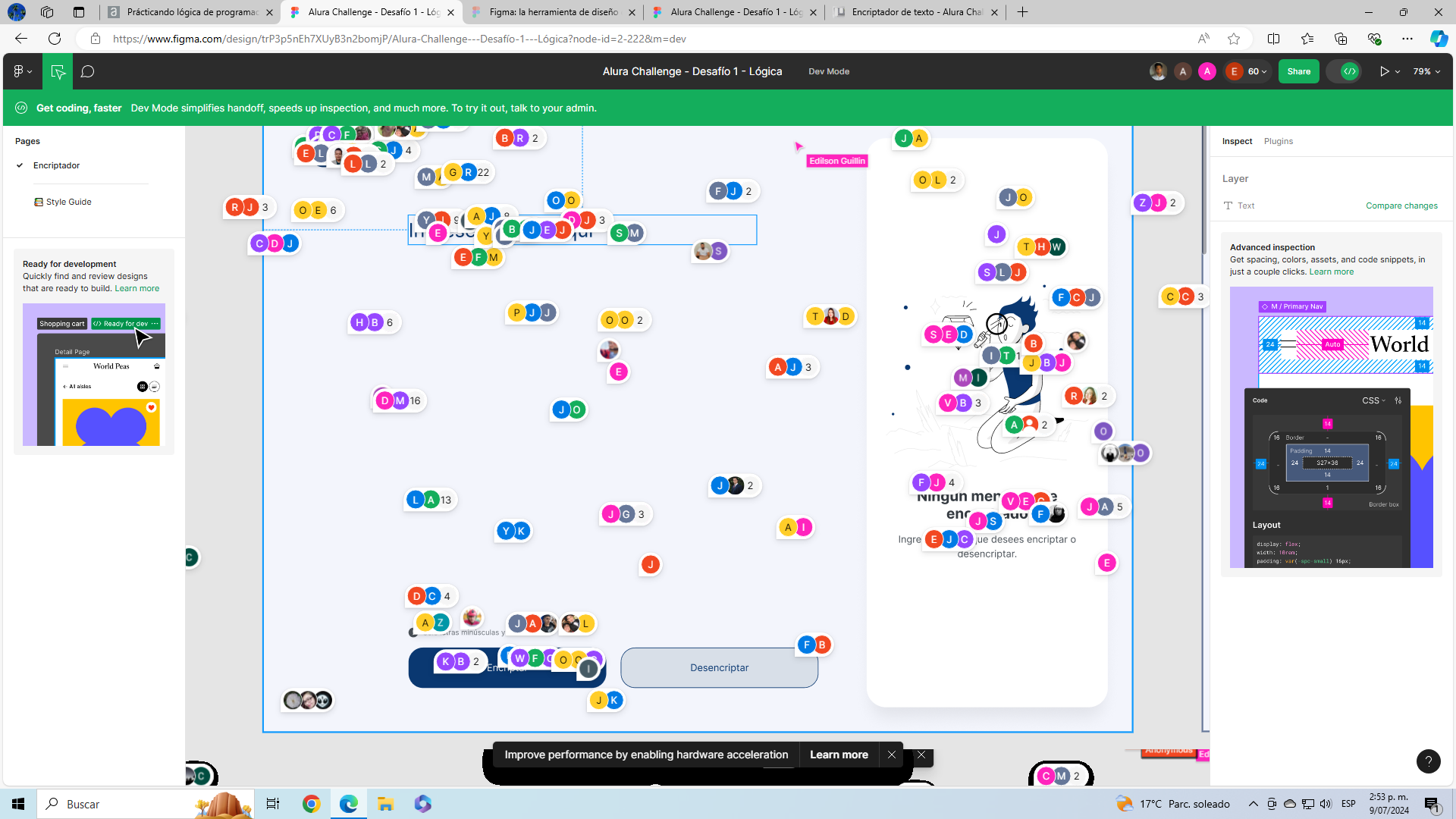This screenshot has width=1456, height=819.
Task: Click the Buscar taskbar search box
Action: pos(144,804)
